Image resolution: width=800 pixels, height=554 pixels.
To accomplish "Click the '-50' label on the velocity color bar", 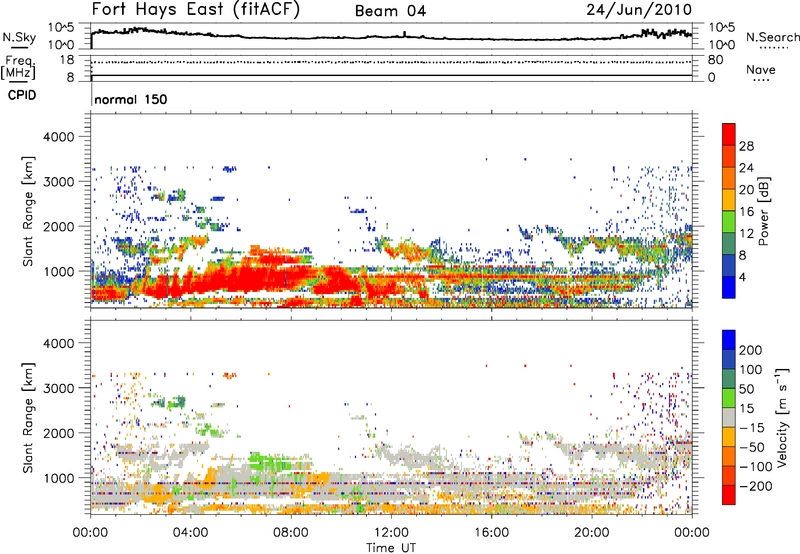I will [752, 447].
